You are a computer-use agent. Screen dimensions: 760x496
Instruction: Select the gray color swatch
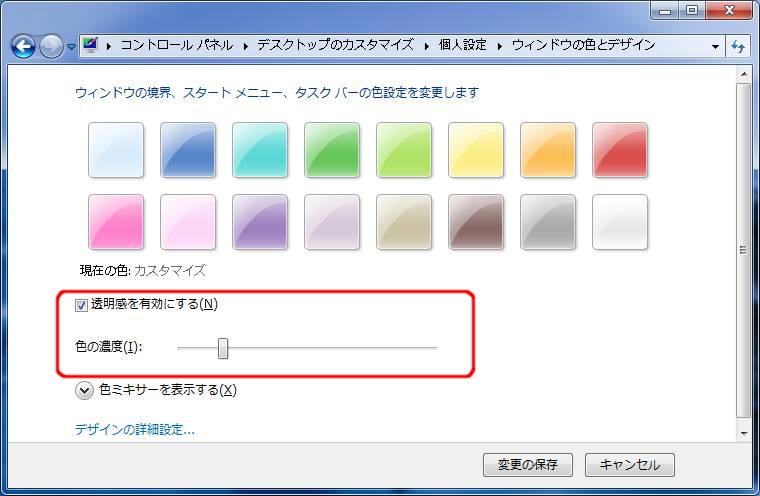coord(548,222)
